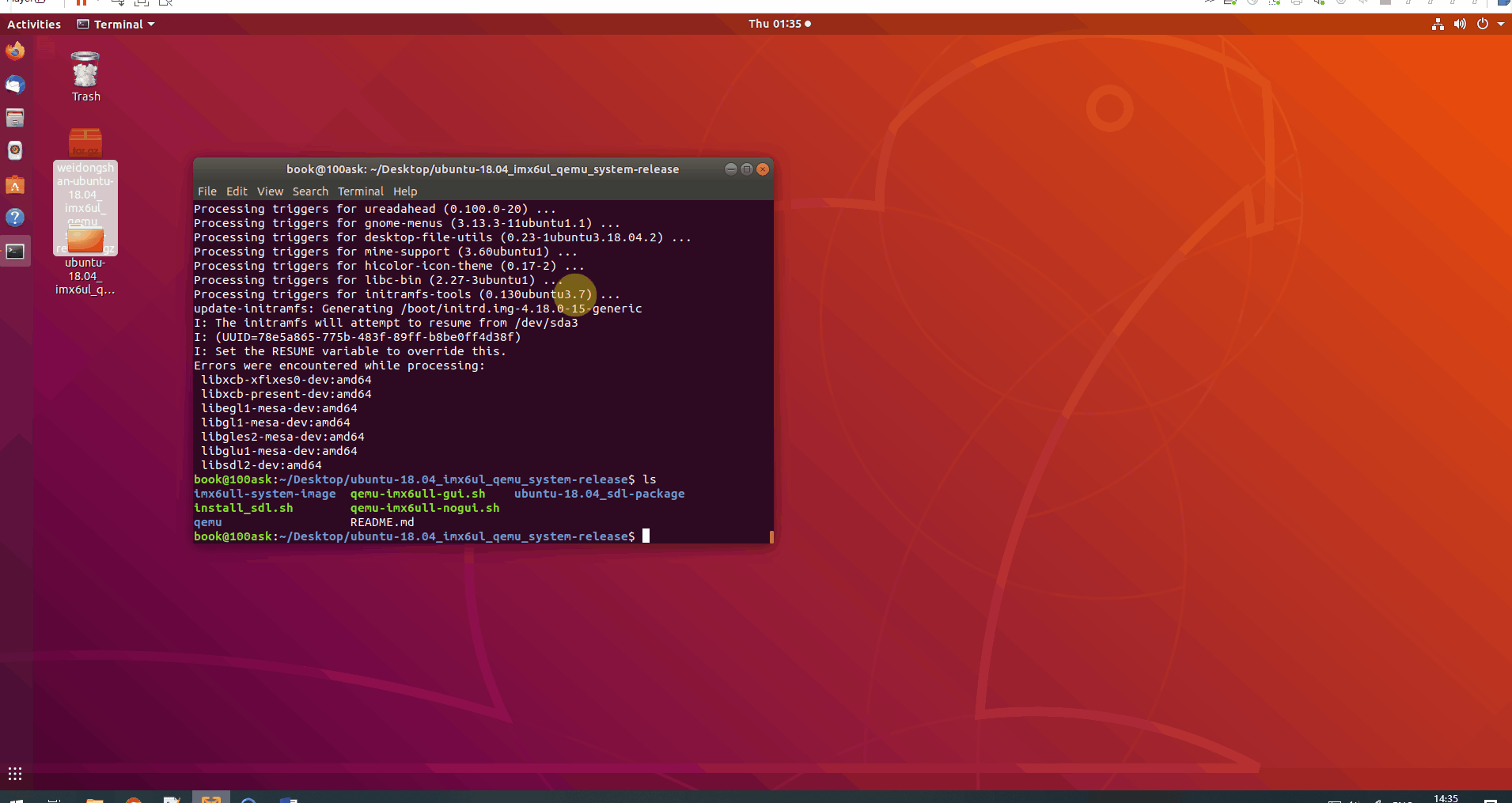Click 'libxcb-present-dev:amd64' error line
Screen dimensions: 1512x803
click(x=286, y=394)
